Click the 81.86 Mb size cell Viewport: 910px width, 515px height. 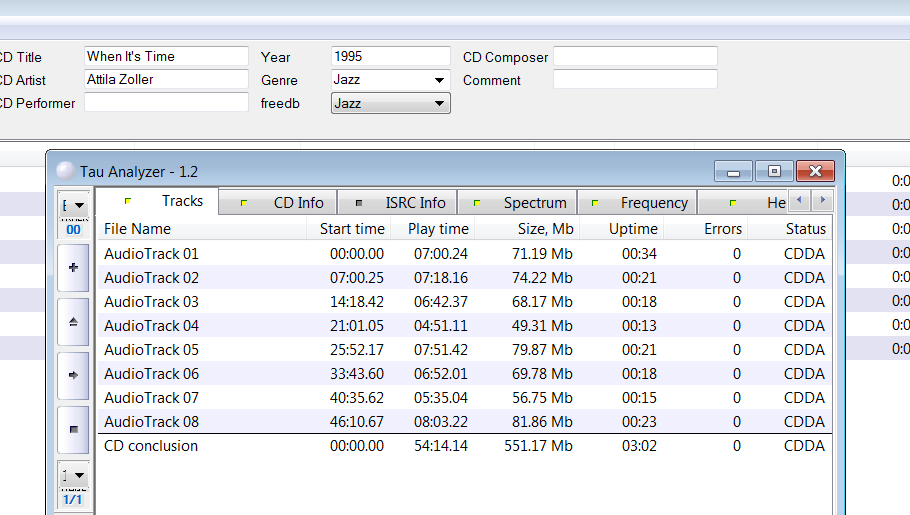click(x=542, y=422)
